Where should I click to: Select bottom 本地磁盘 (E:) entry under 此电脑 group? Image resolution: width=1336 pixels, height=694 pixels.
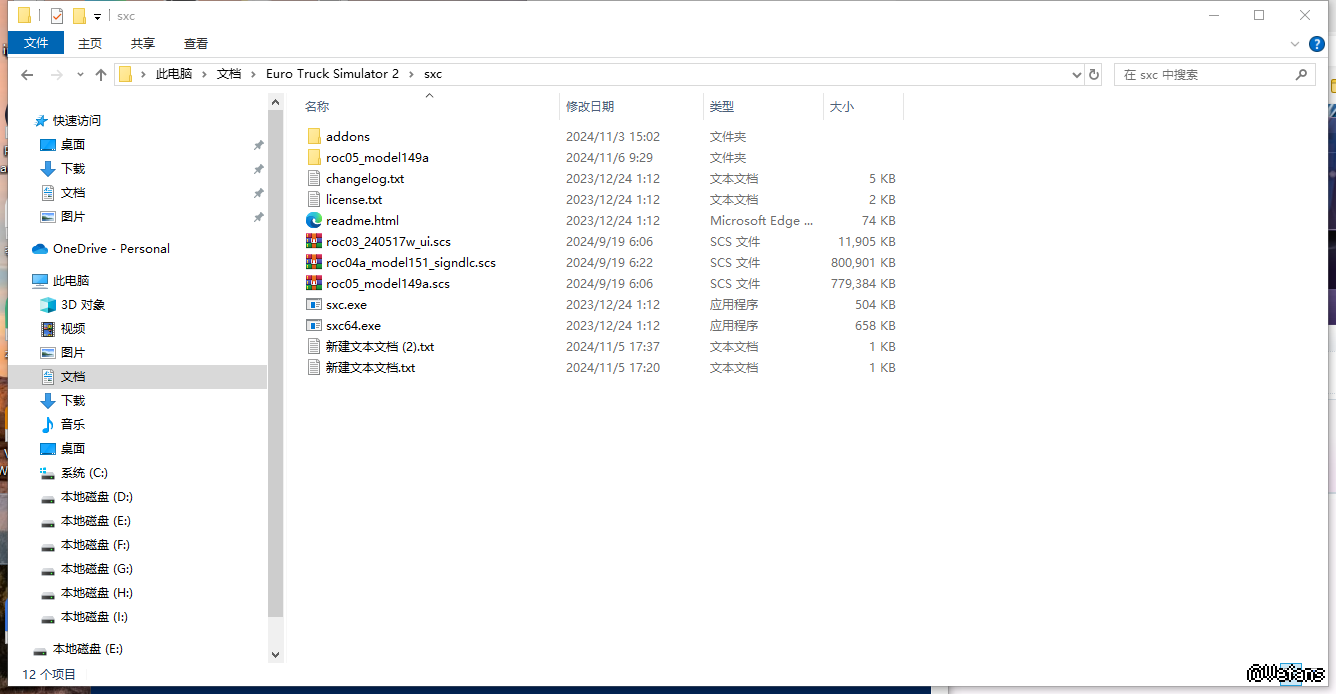click(77, 648)
